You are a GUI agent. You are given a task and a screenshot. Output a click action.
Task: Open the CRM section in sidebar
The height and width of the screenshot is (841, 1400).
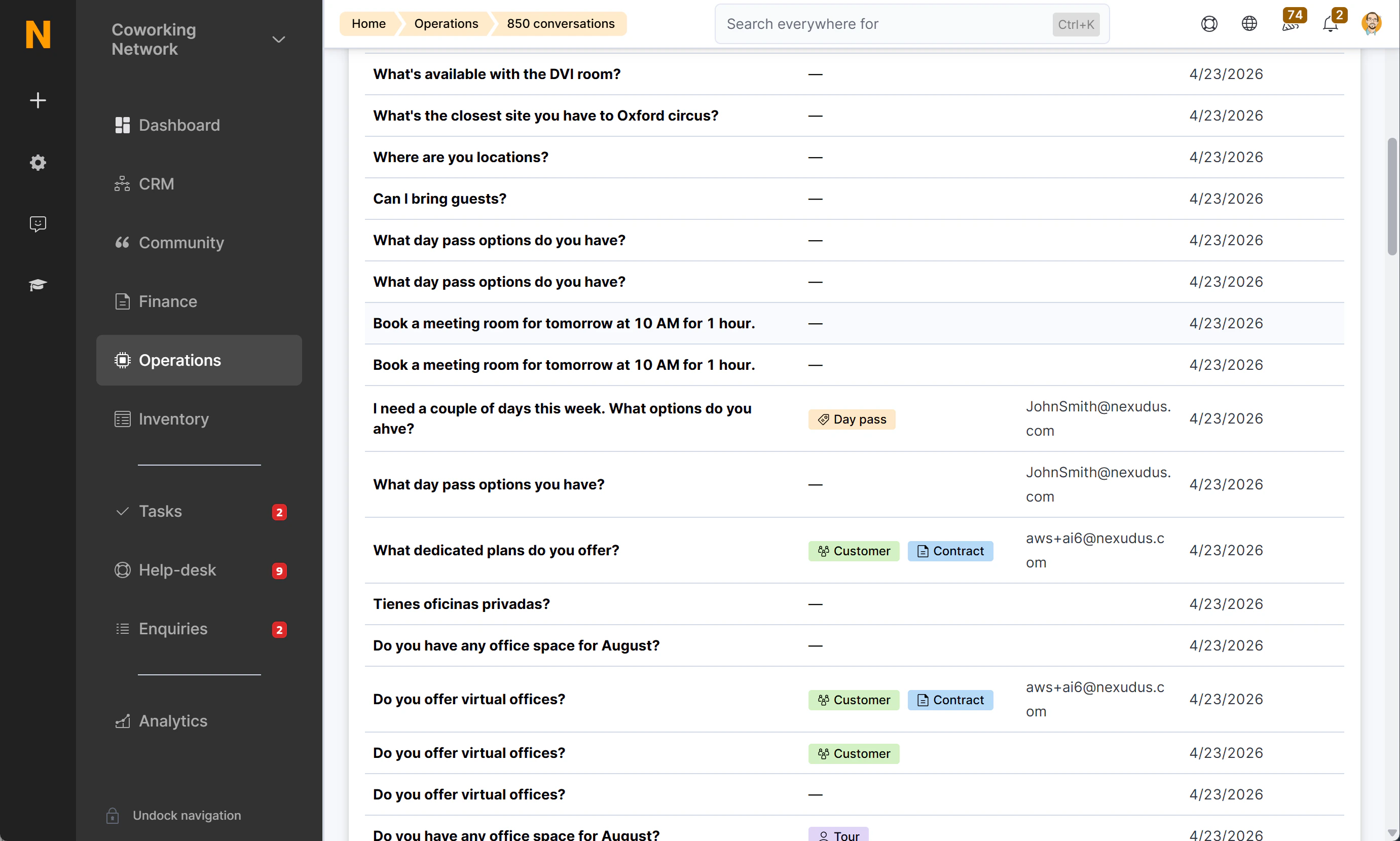157,183
